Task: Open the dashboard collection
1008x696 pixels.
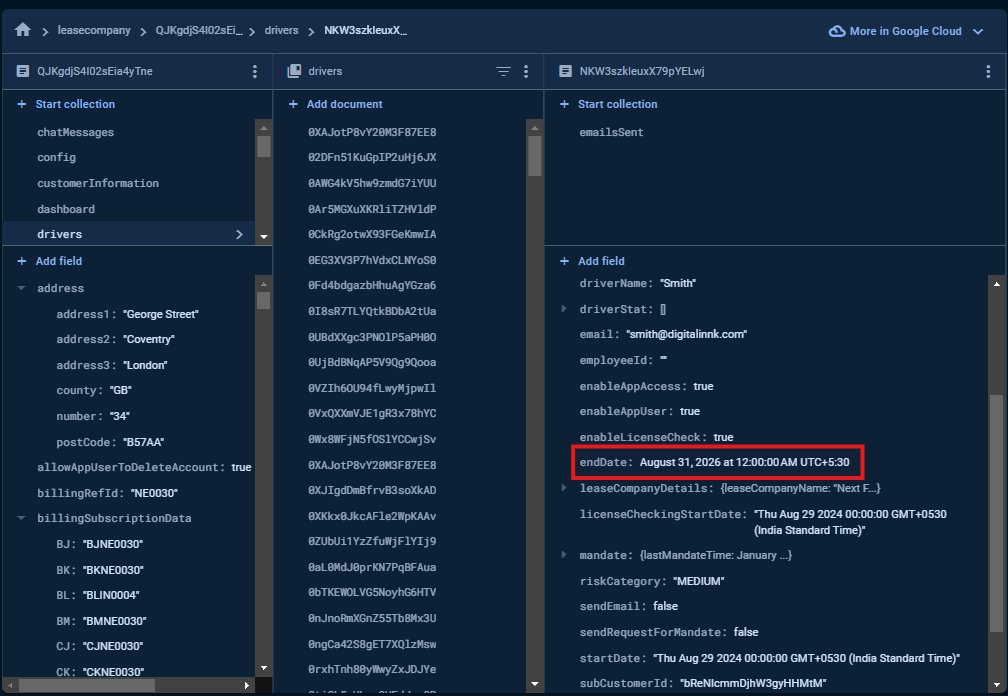Action: tap(66, 209)
